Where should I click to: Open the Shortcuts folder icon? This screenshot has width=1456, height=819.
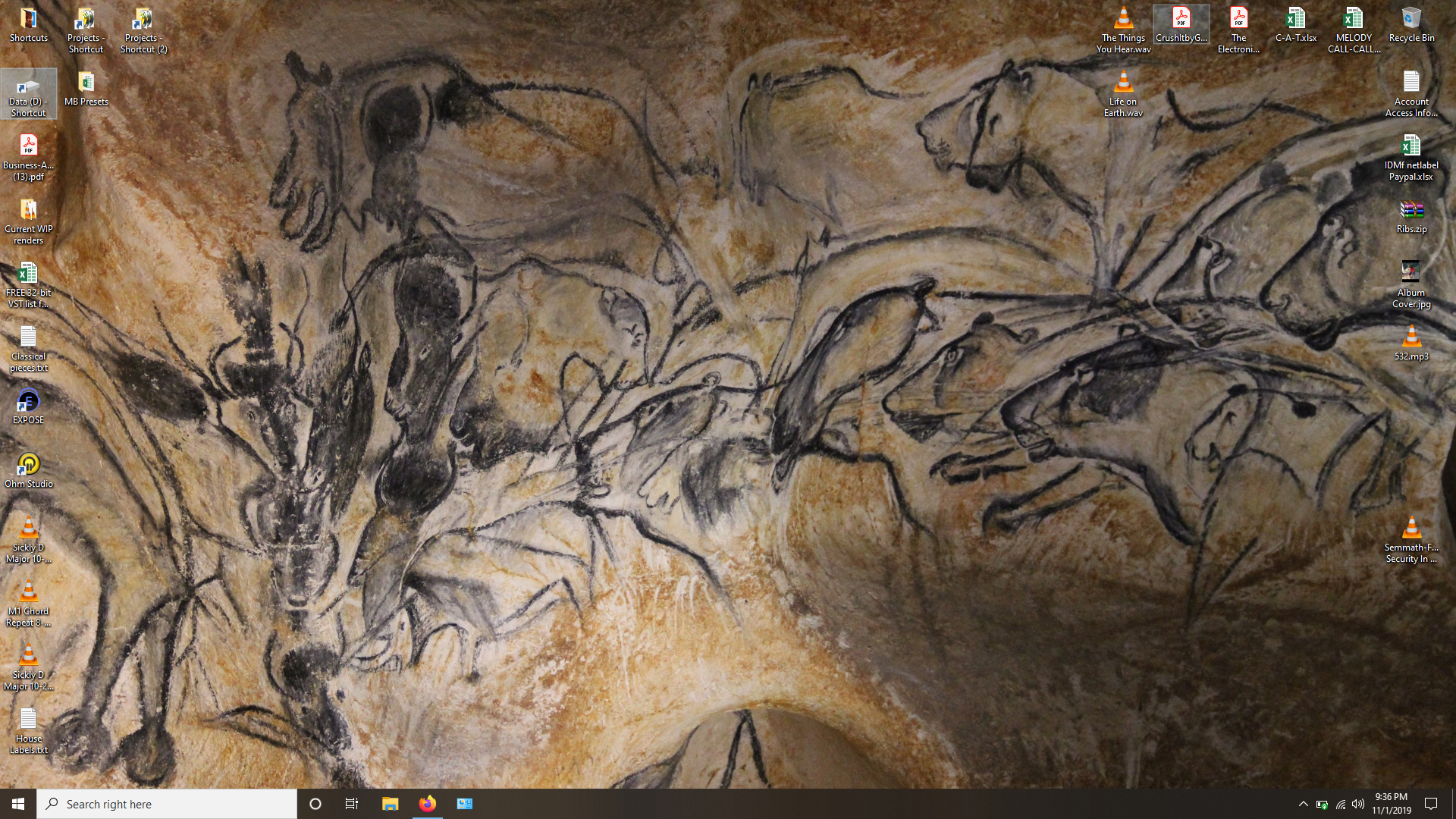click(x=28, y=25)
